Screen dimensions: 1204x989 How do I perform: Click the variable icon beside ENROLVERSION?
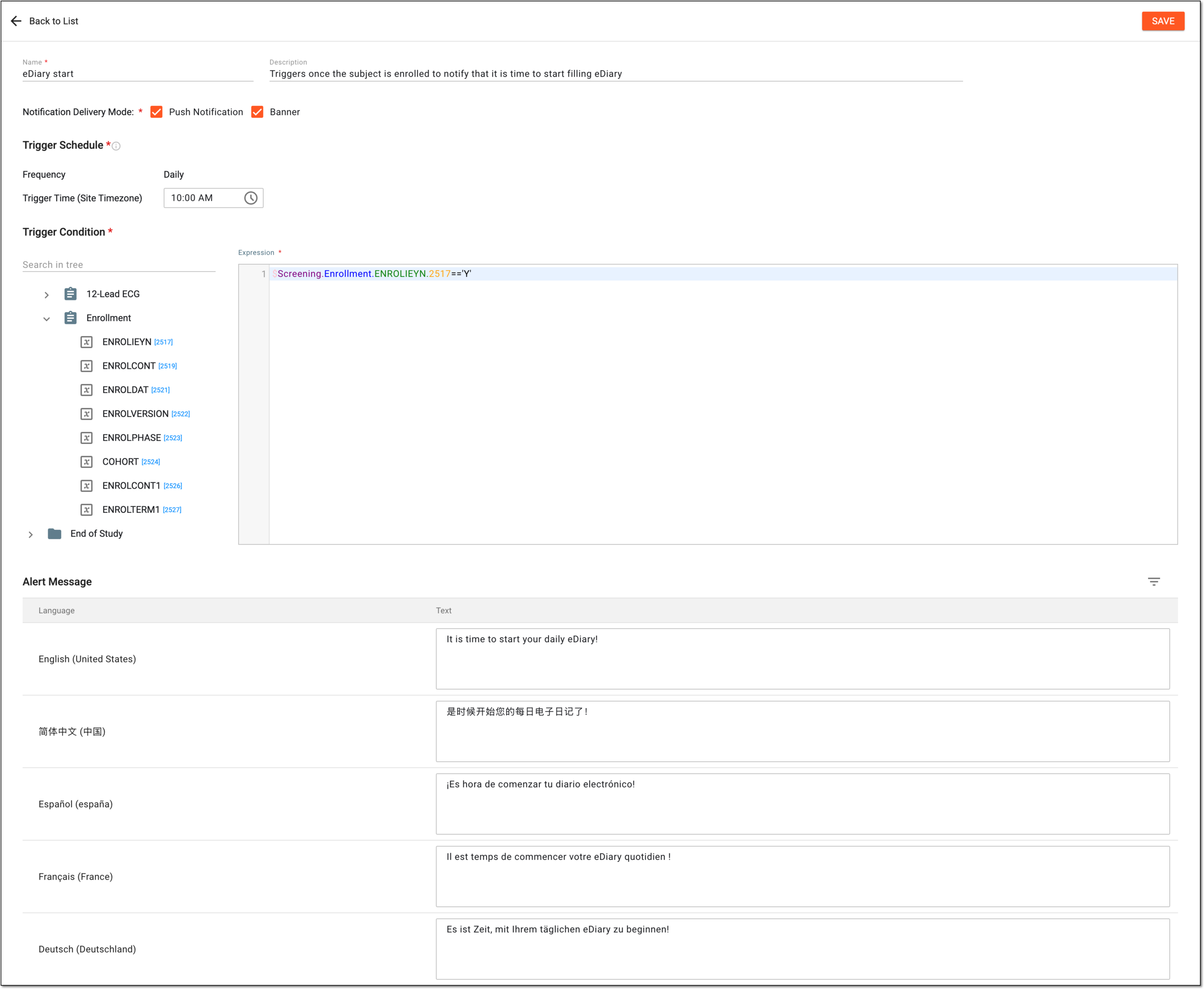click(87, 414)
